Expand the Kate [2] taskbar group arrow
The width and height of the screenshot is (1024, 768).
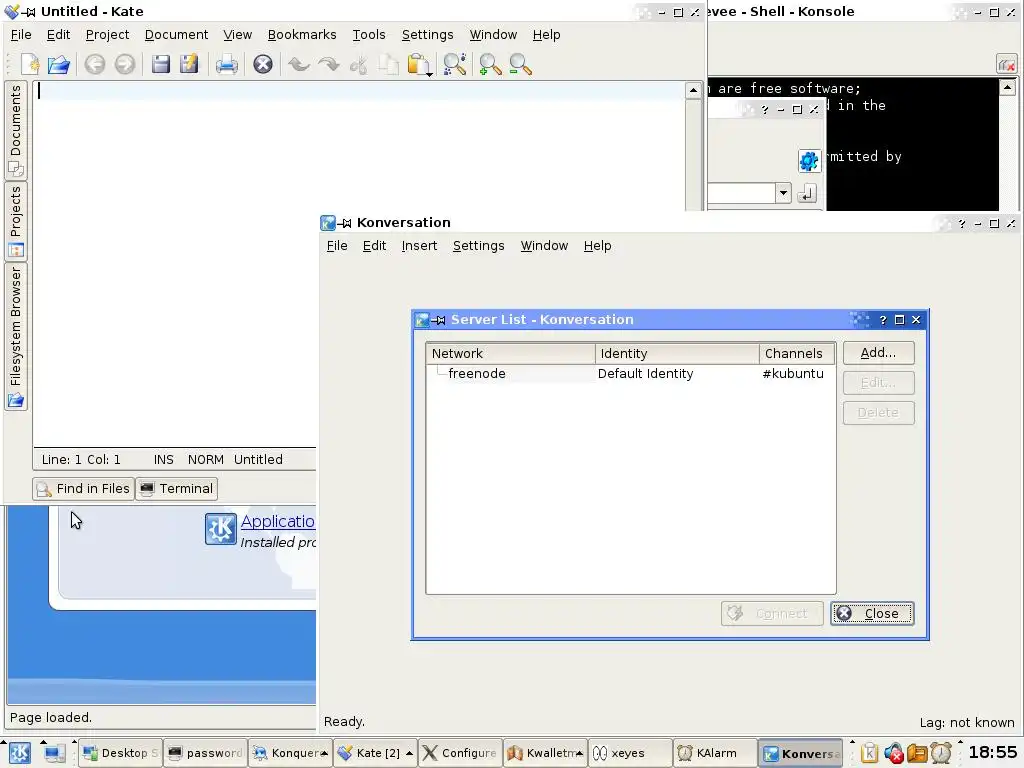(409, 753)
